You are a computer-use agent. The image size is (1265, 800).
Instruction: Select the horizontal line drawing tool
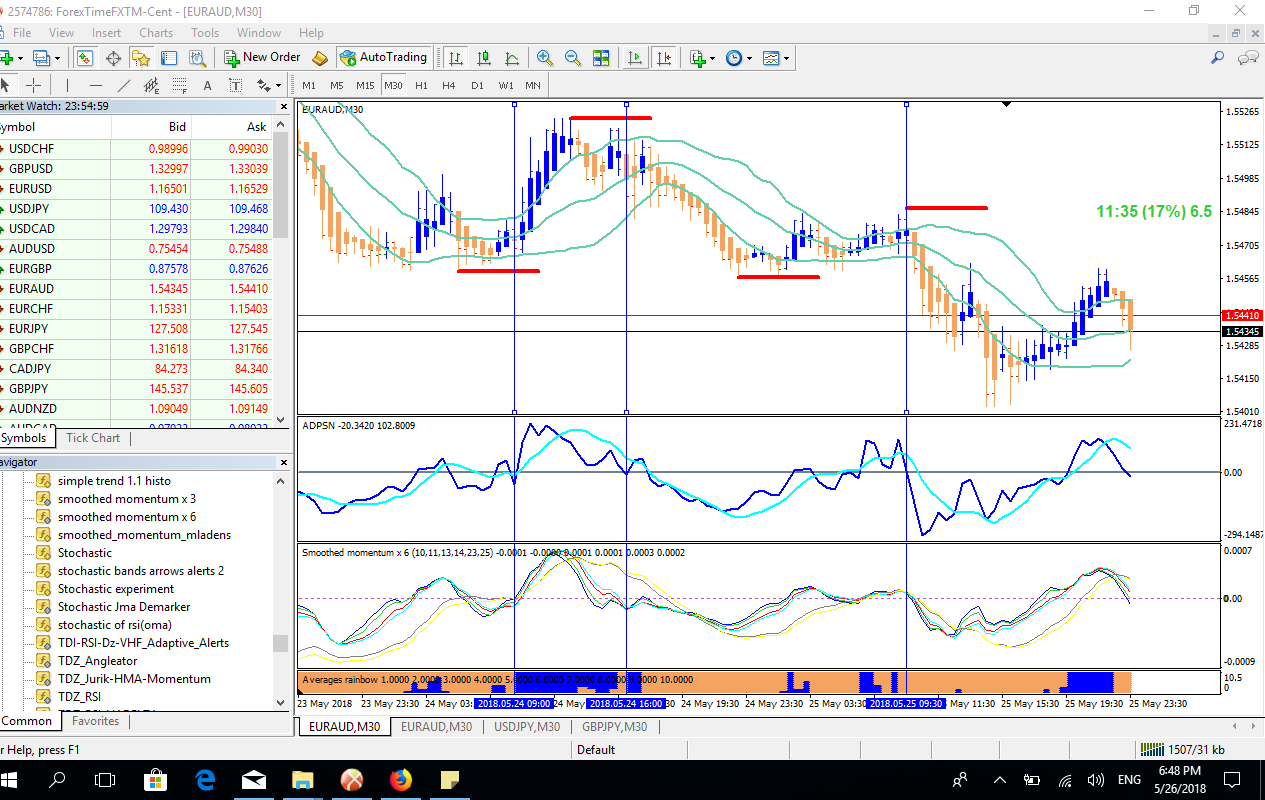coord(96,85)
